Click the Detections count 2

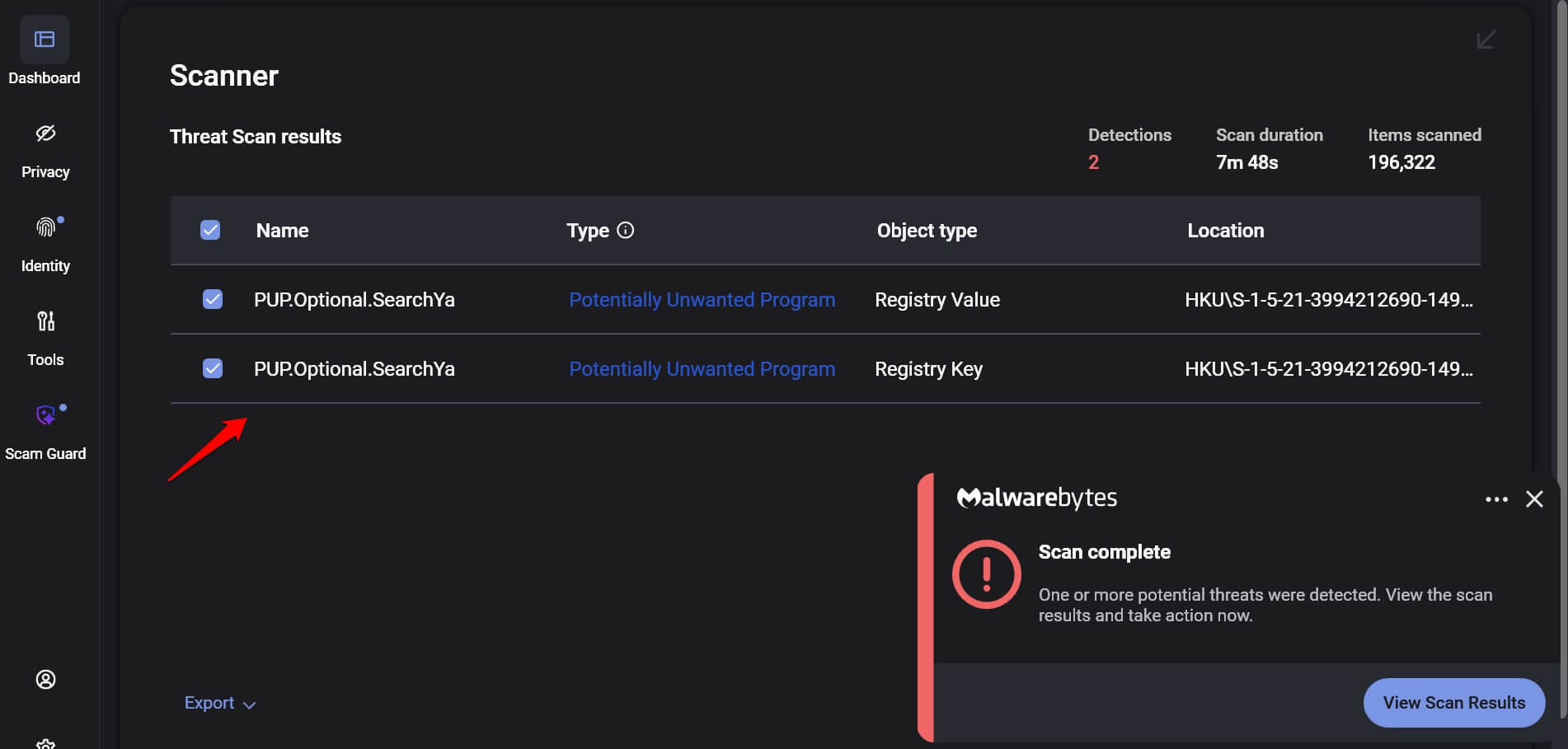pos(1094,162)
